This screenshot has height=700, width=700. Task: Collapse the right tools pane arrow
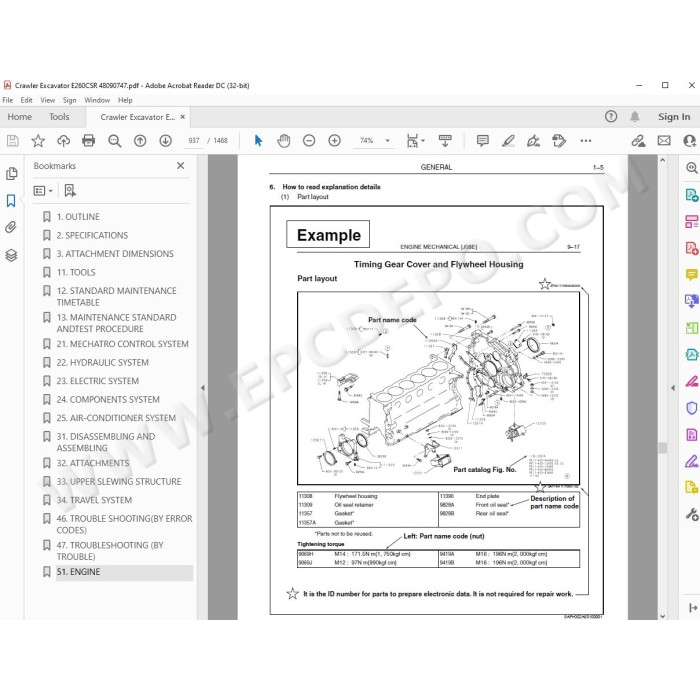tap(672, 388)
